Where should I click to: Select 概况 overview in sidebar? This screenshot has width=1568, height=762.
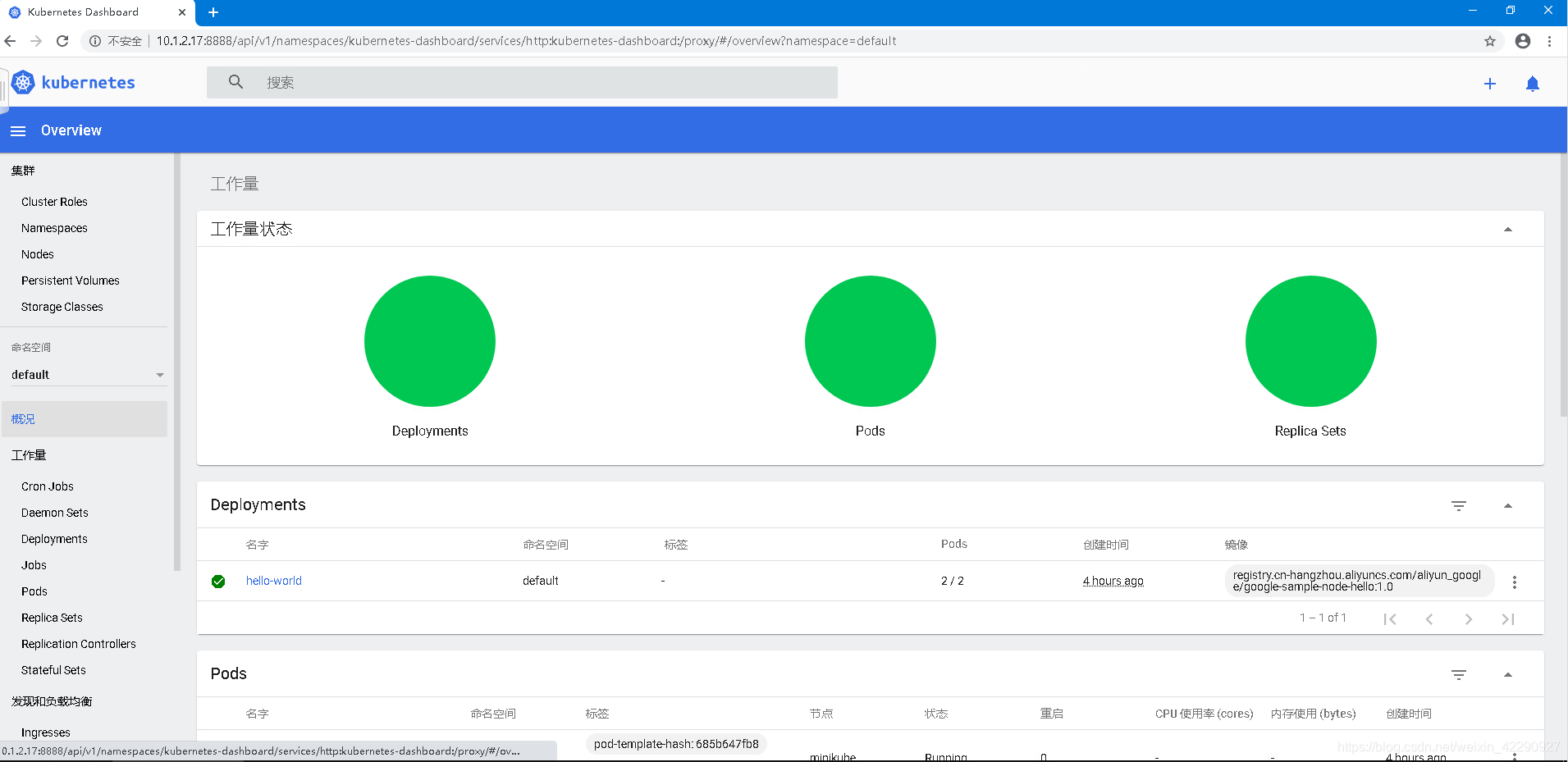click(85, 419)
